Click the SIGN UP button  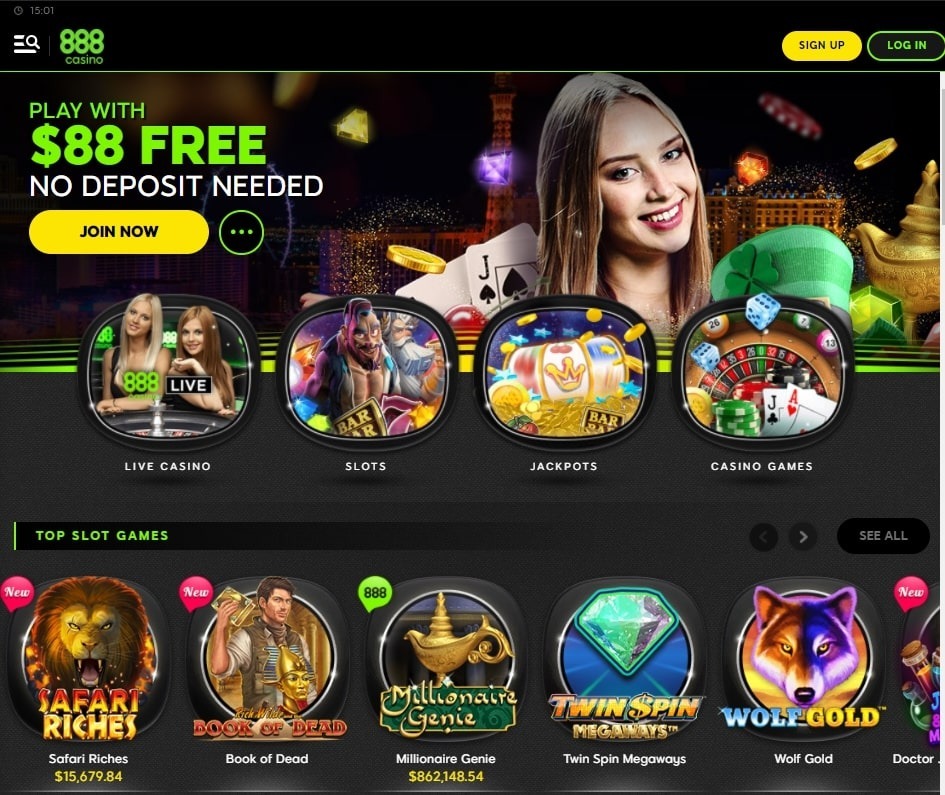click(x=821, y=45)
